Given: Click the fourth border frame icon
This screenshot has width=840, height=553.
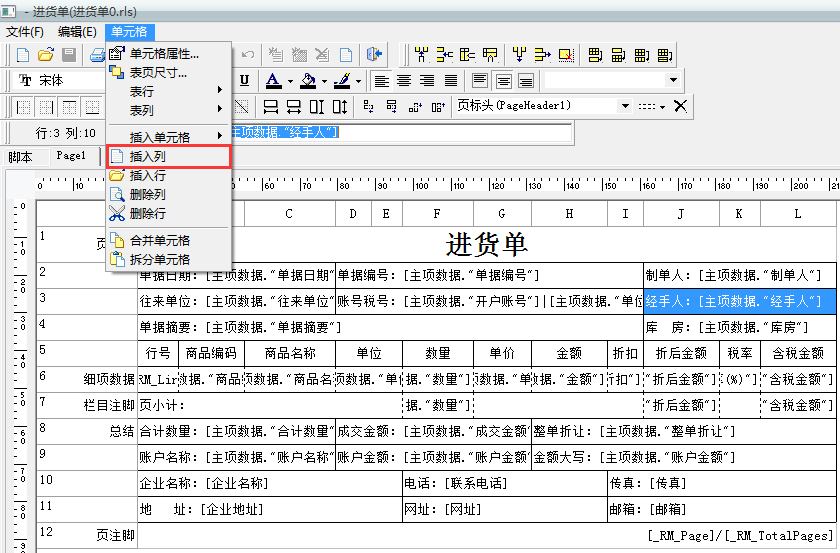Looking at the screenshot, I should coord(92,107).
